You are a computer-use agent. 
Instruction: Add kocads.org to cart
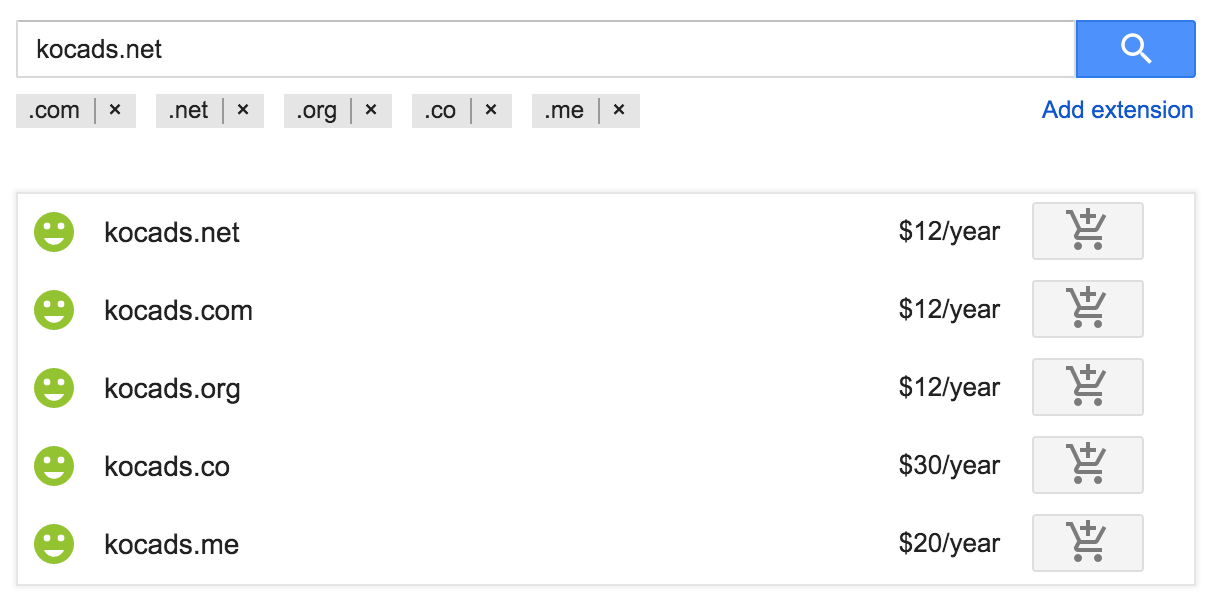pos(1087,387)
